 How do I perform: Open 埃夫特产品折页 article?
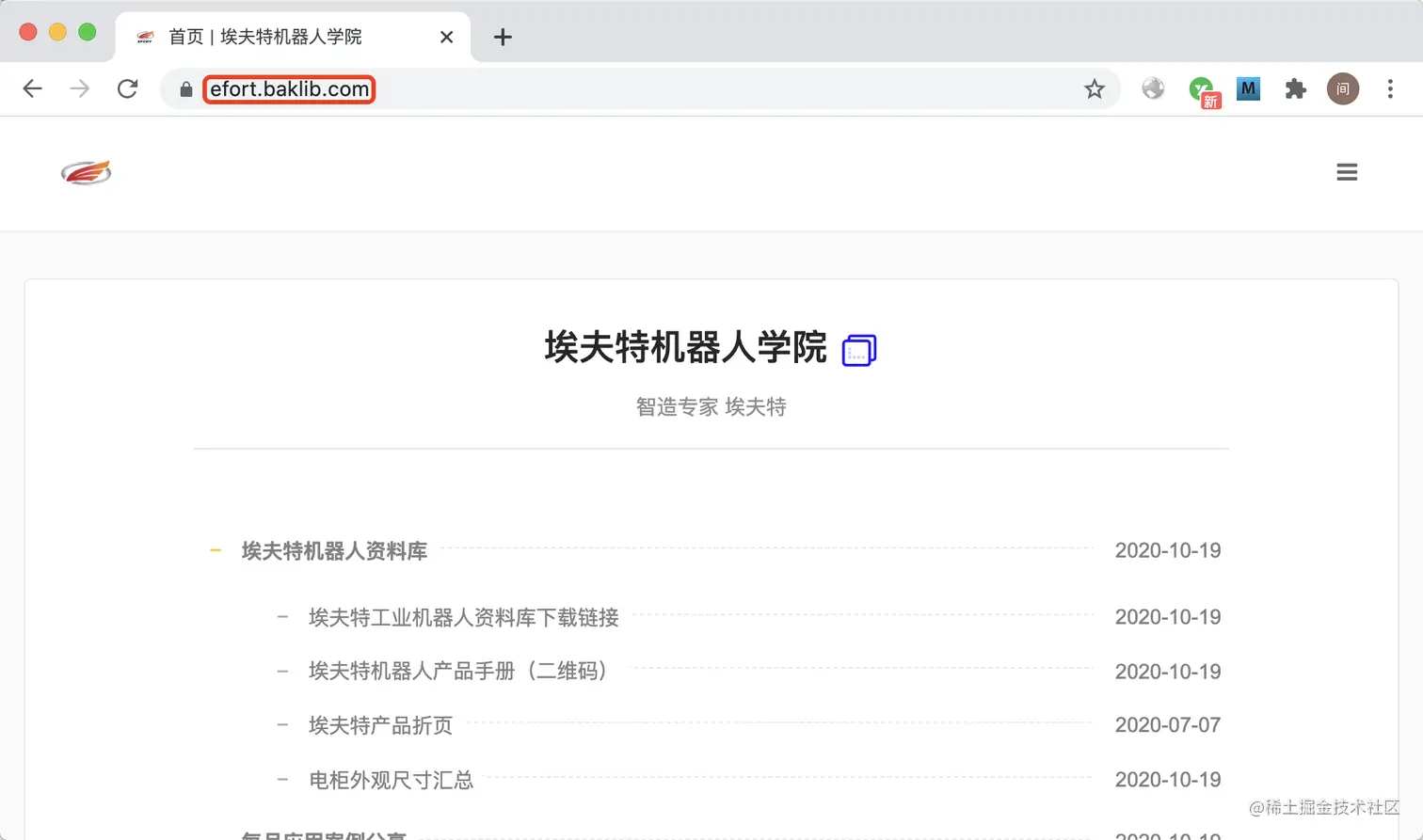coord(381,725)
